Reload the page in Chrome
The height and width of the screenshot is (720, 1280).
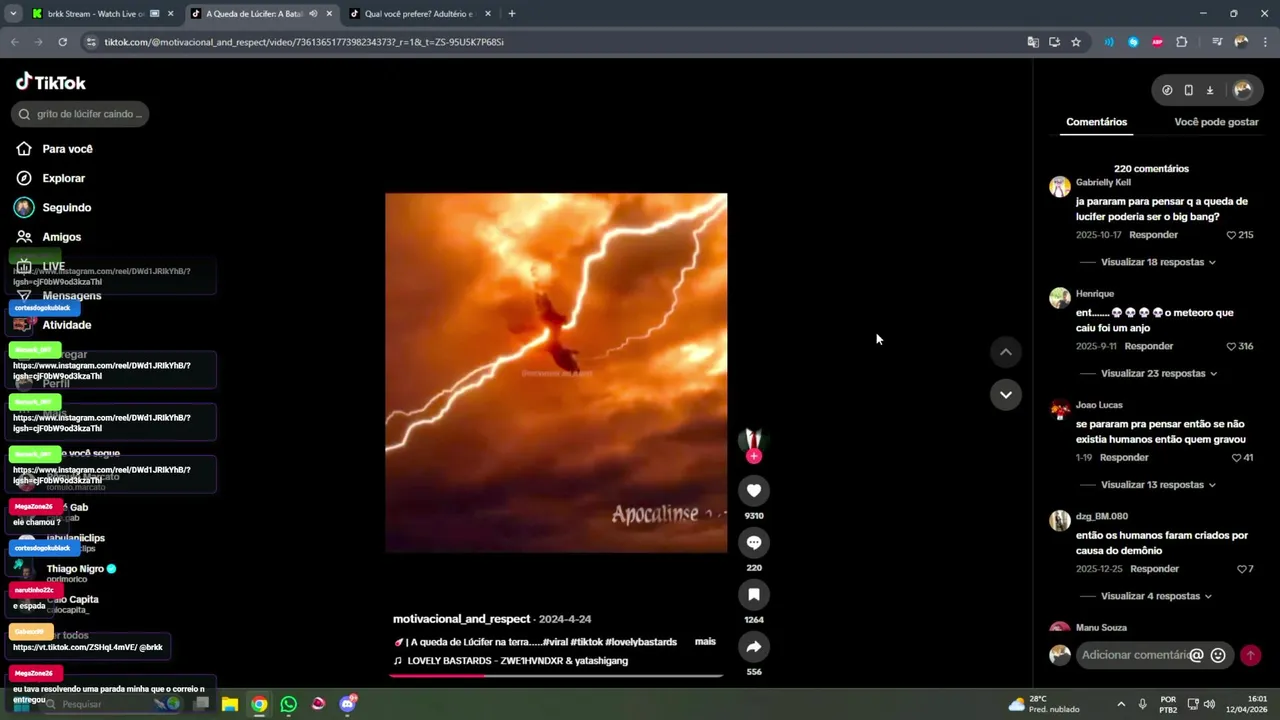coord(62,42)
